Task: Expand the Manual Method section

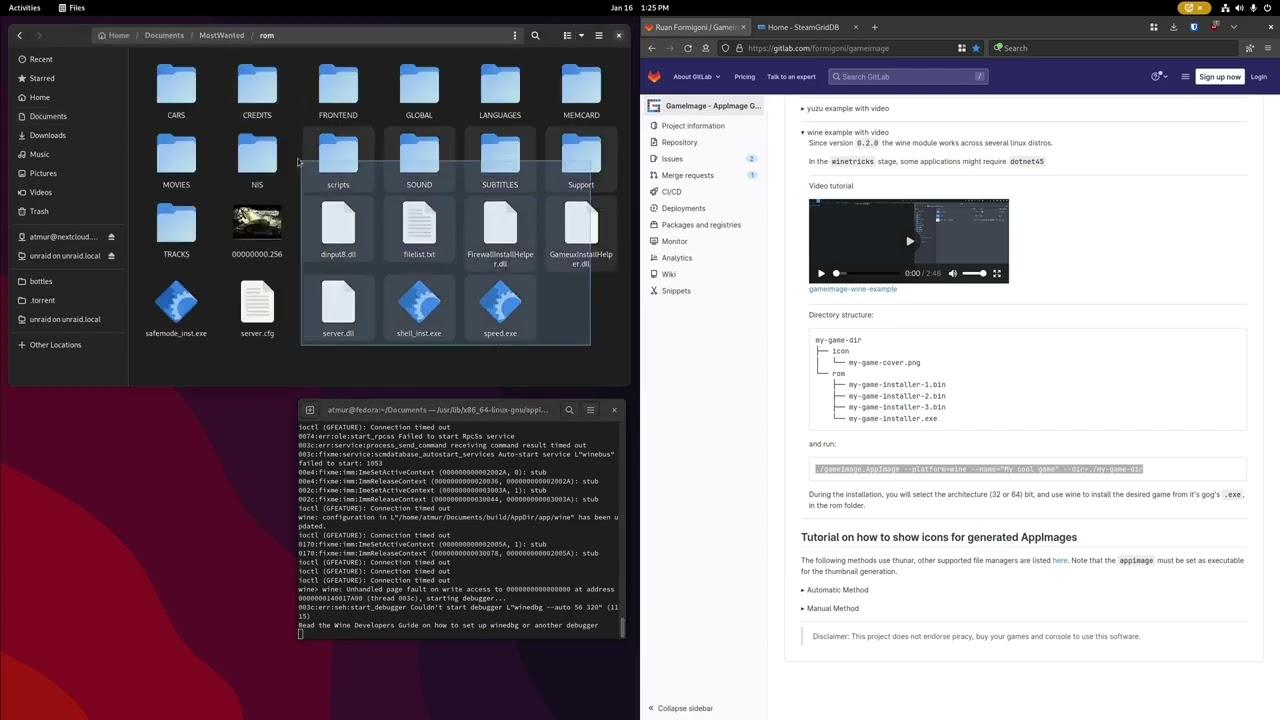Action: [831, 608]
